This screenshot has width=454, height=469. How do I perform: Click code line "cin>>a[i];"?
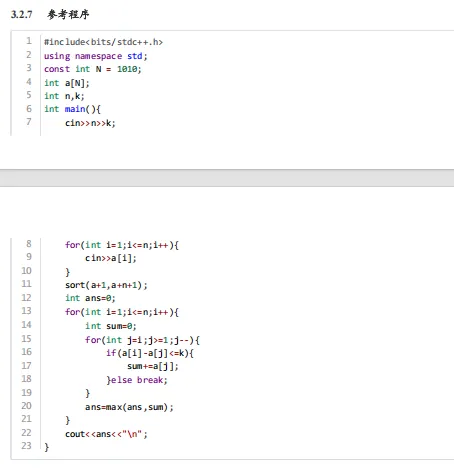click(111, 258)
